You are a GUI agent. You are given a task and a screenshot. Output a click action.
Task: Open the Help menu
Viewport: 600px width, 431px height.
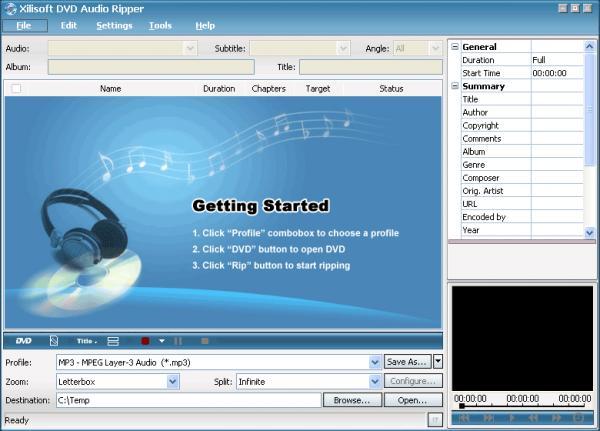205,26
